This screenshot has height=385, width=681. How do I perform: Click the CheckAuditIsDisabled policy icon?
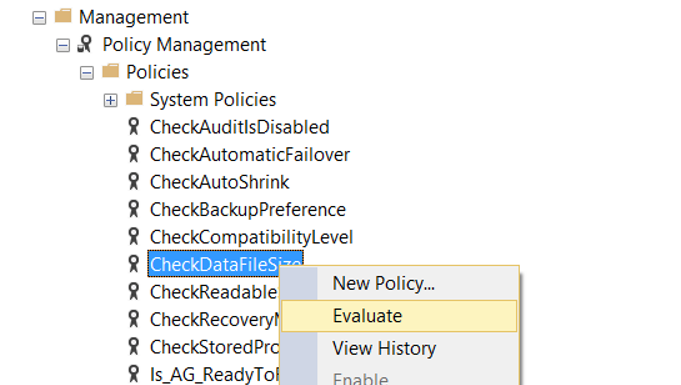(134, 126)
